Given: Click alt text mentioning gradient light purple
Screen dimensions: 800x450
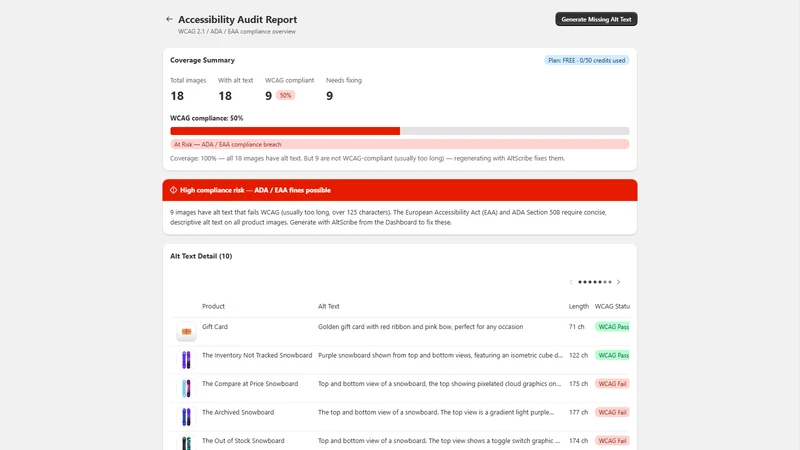Looking at the screenshot, I should (x=436, y=412).
